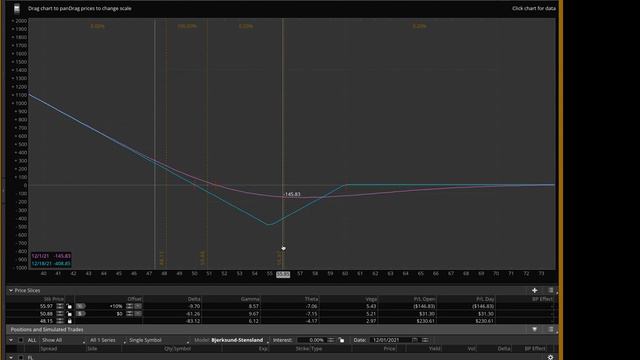Open the date calendar picker icon

point(415,340)
